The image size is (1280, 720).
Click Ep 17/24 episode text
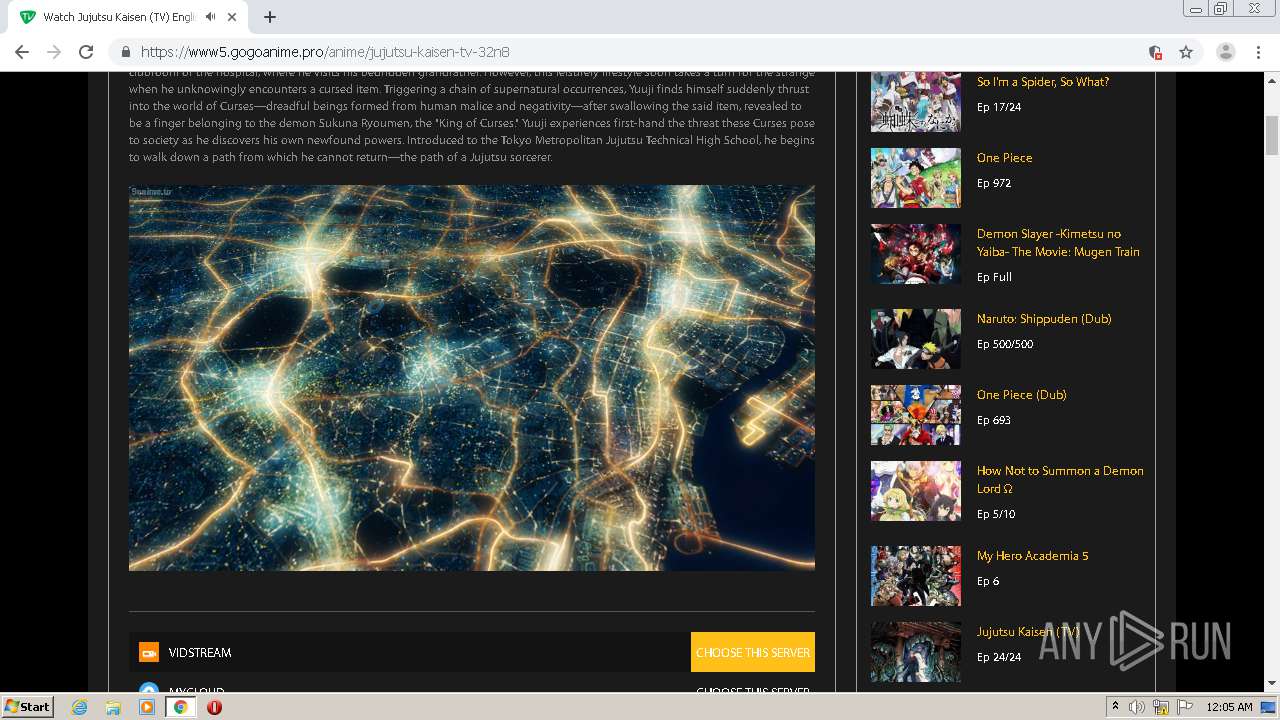tap(999, 107)
